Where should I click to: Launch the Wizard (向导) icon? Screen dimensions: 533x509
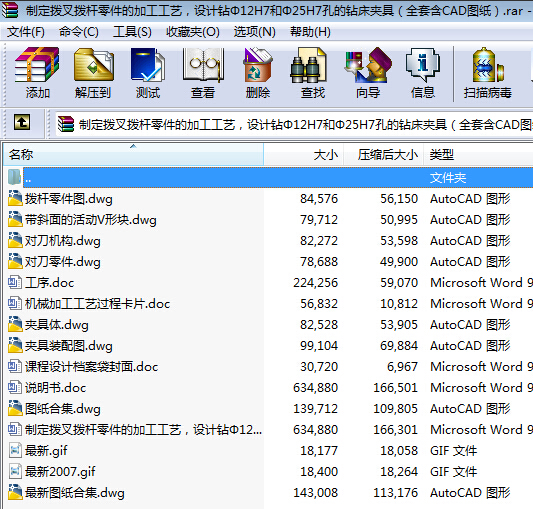point(368,65)
